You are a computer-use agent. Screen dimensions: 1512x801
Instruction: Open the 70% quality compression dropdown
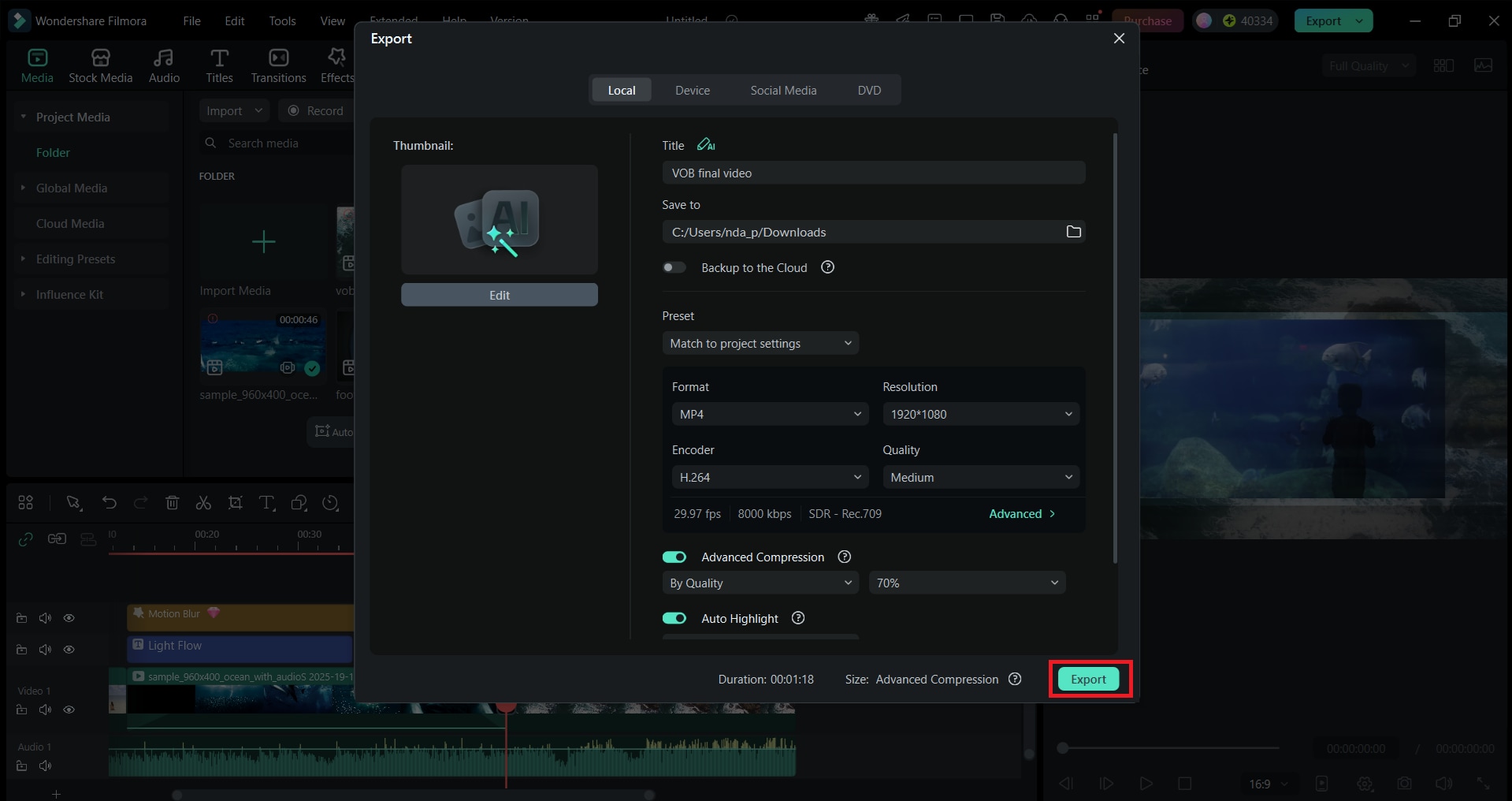coord(967,583)
